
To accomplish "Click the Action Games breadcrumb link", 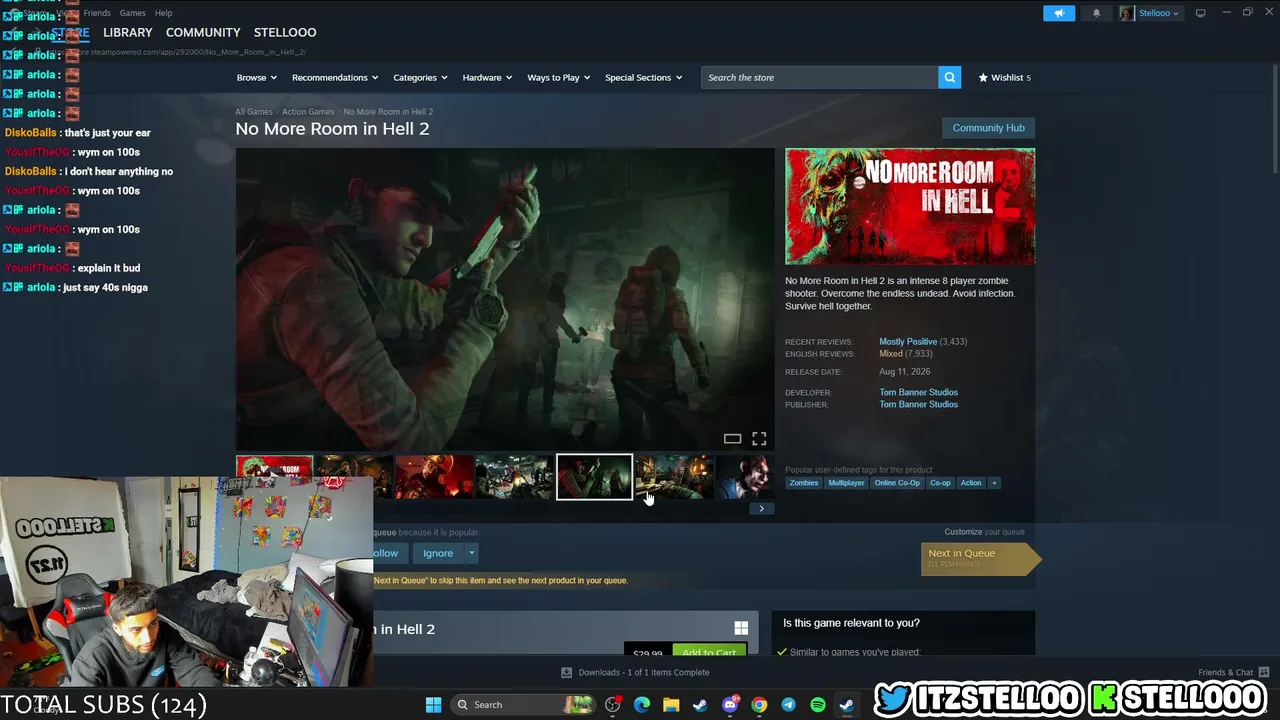I will click(308, 112).
